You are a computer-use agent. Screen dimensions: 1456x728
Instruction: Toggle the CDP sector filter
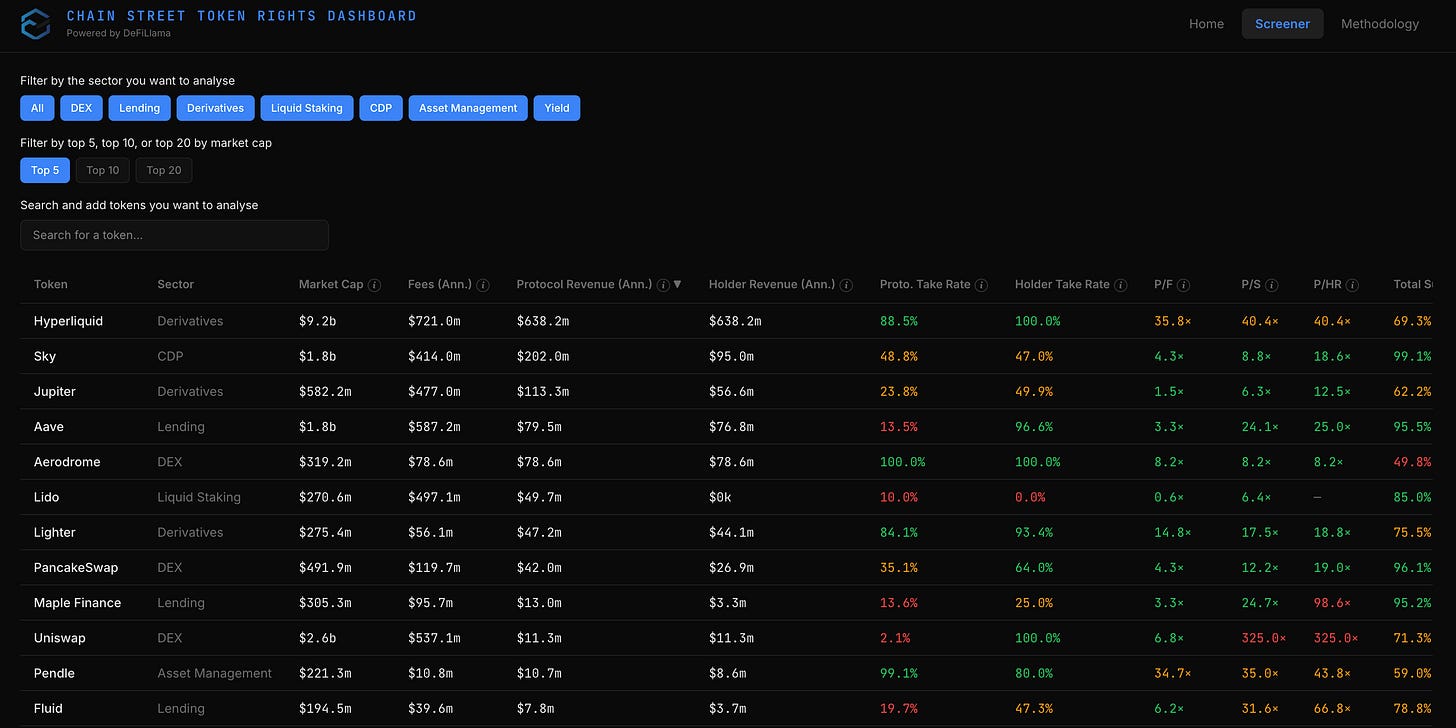(381, 108)
